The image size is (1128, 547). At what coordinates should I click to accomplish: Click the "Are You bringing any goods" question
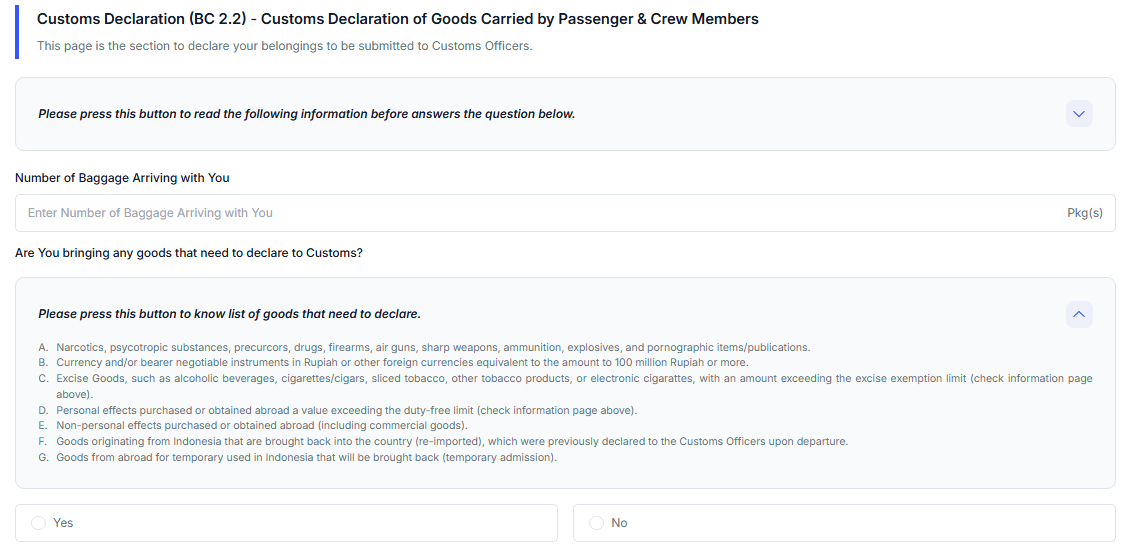[x=189, y=253]
